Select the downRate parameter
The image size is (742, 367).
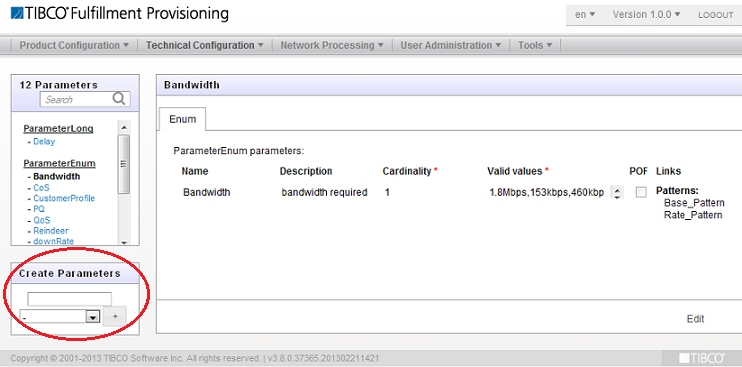click(x=53, y=241)
